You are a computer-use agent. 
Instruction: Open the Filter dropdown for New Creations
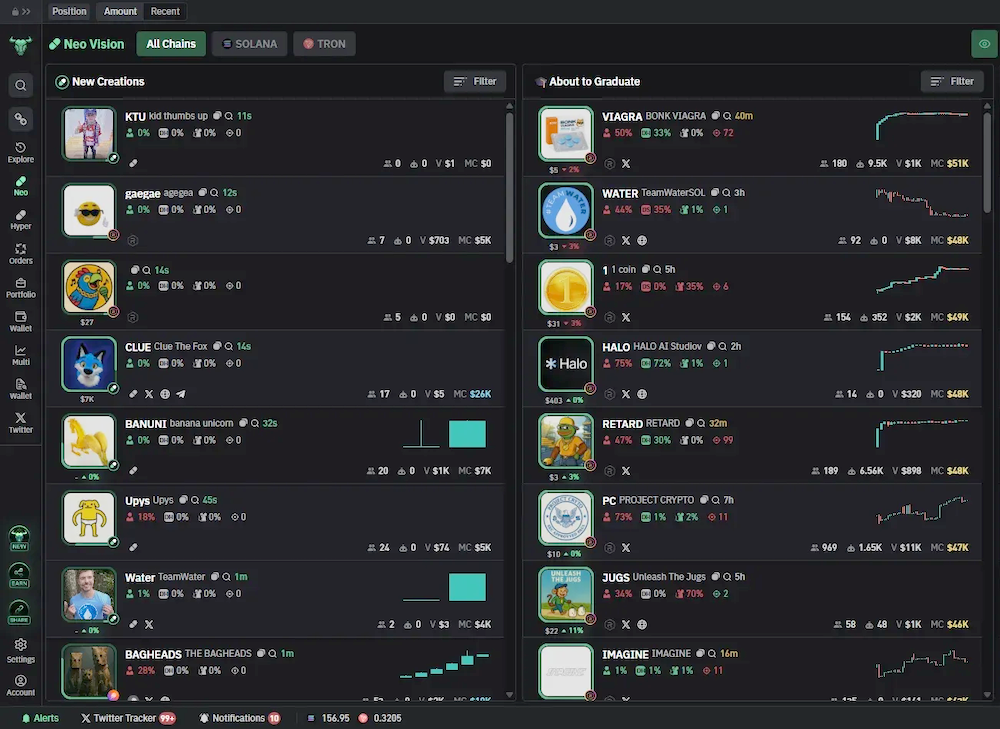point(474,81)
